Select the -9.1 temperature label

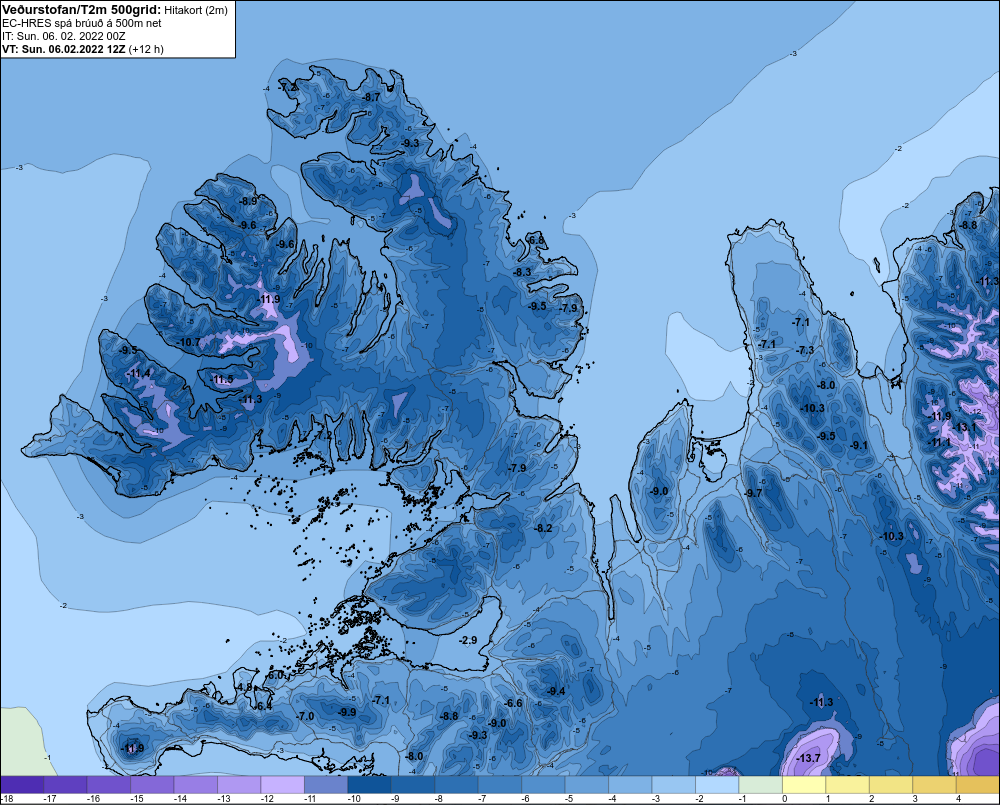859,445
